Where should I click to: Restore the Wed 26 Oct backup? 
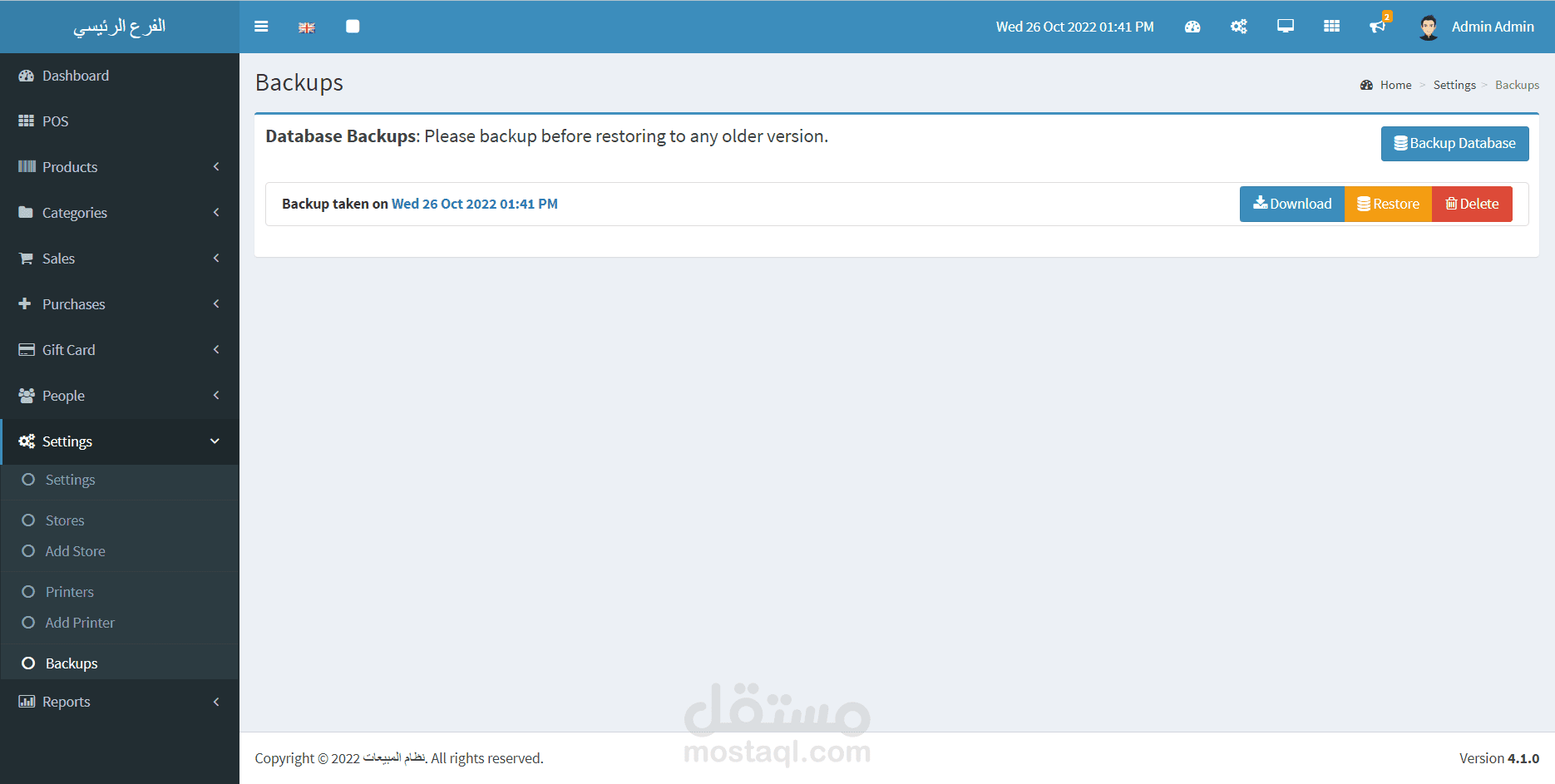tap(1388, 204)
